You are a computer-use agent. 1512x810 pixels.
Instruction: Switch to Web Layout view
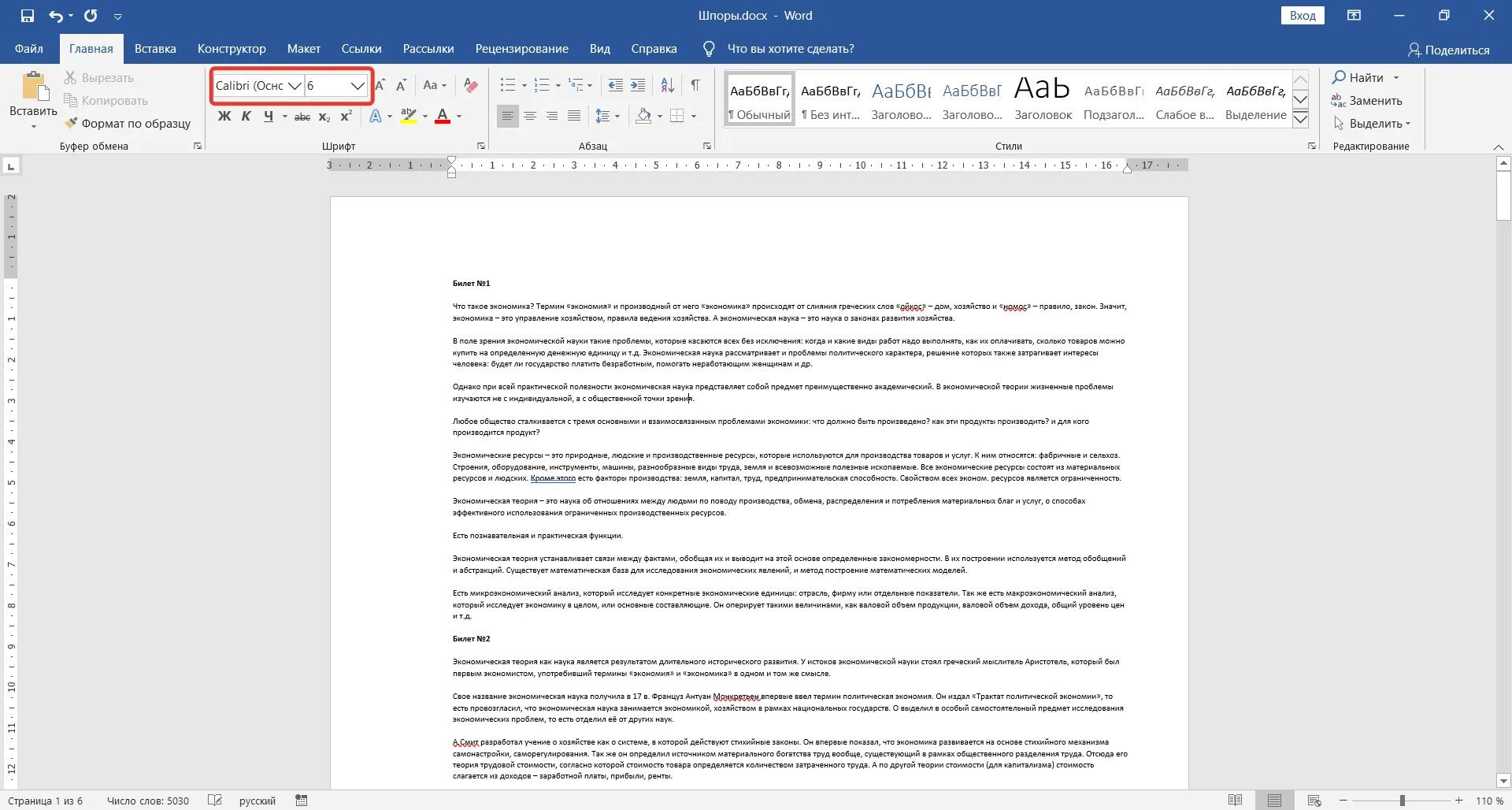click(x=1314, y=801)
